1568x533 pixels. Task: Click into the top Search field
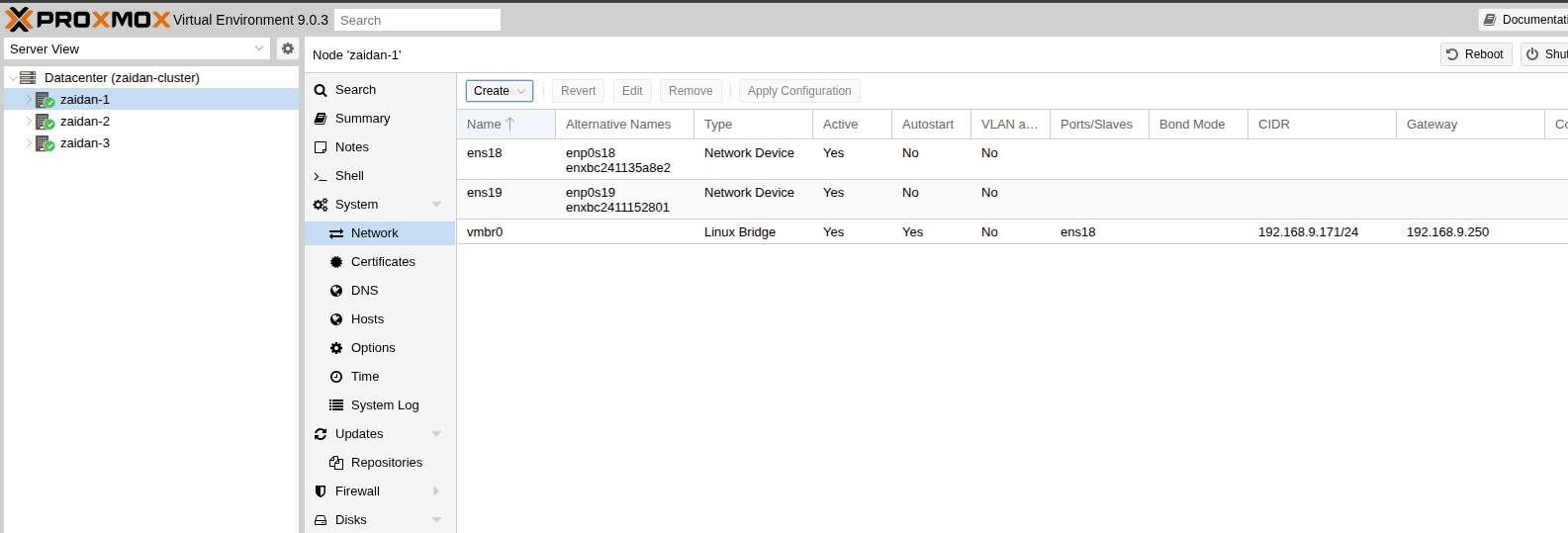coord(416,20)
